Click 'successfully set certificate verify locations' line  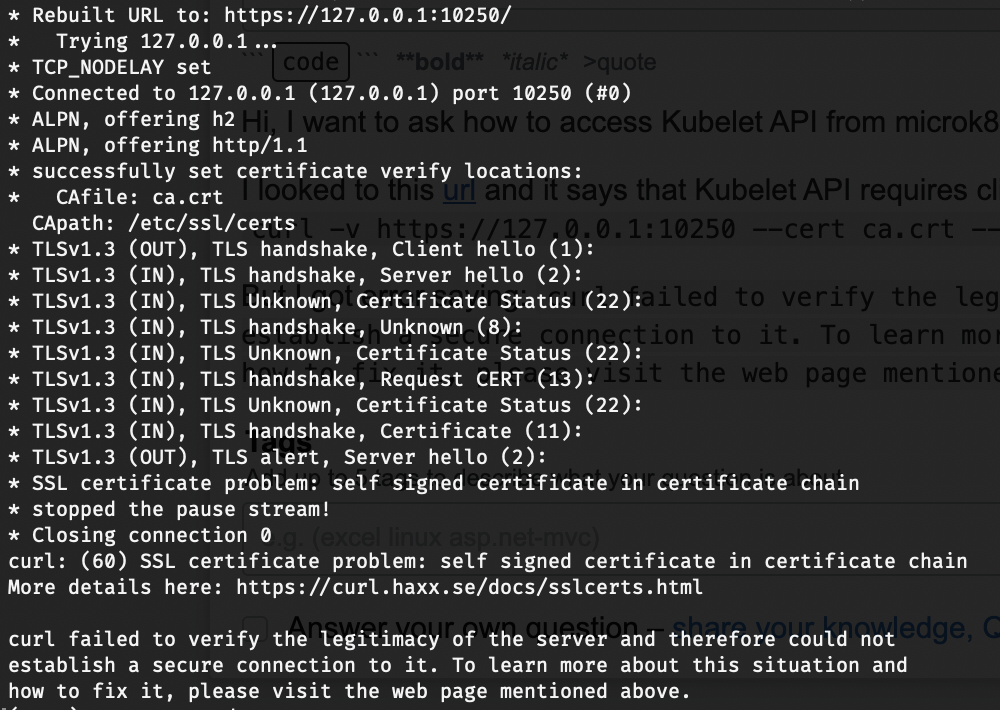(x=295, y=171)
